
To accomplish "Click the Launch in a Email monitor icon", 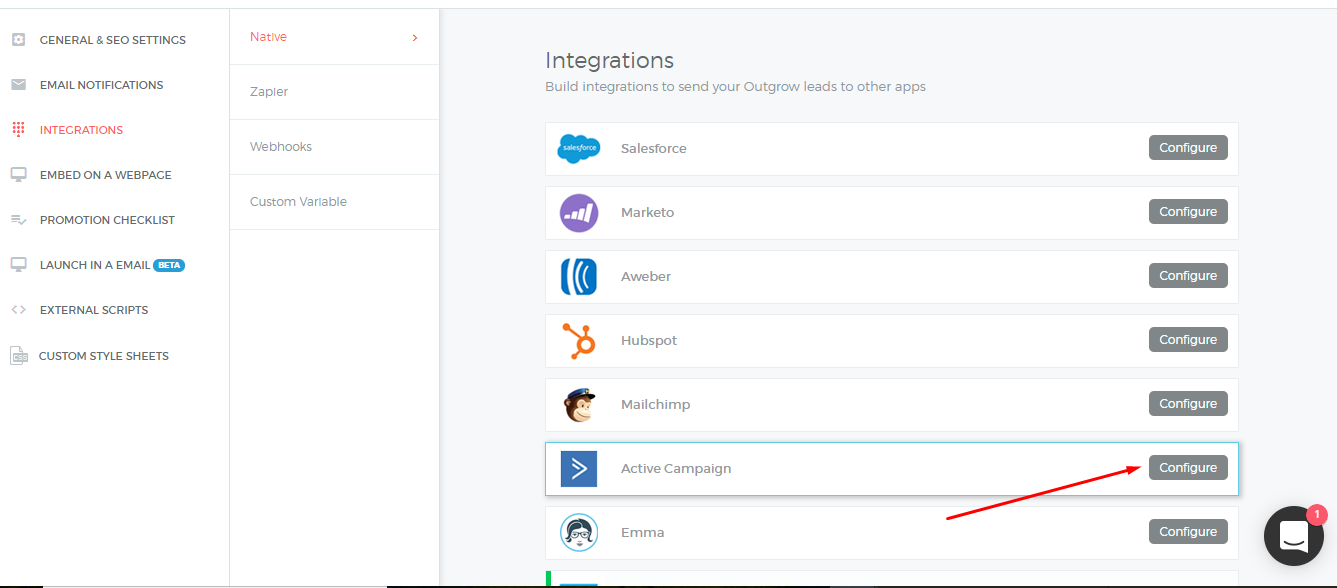I will (x=18, y=265).
